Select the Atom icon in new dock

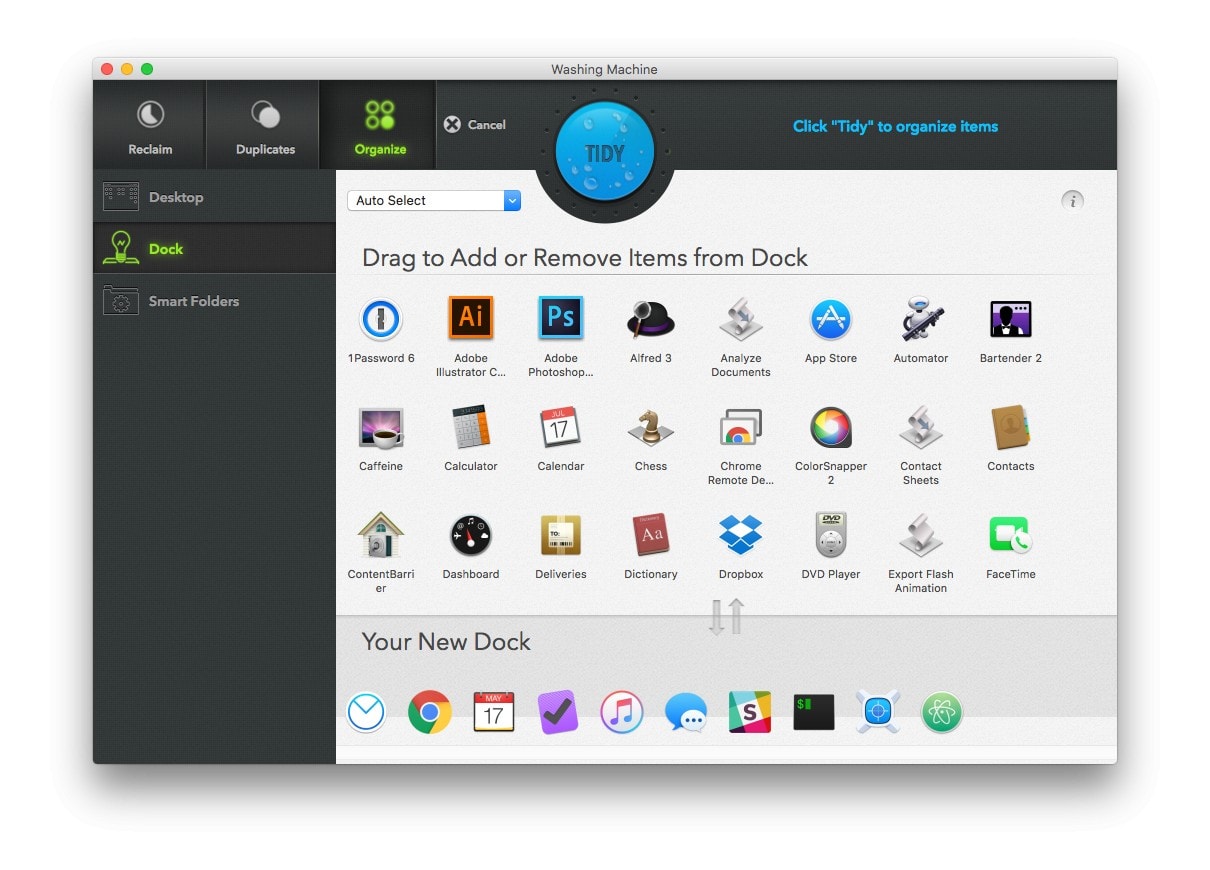pyautogui.click(x=941, y=713)
